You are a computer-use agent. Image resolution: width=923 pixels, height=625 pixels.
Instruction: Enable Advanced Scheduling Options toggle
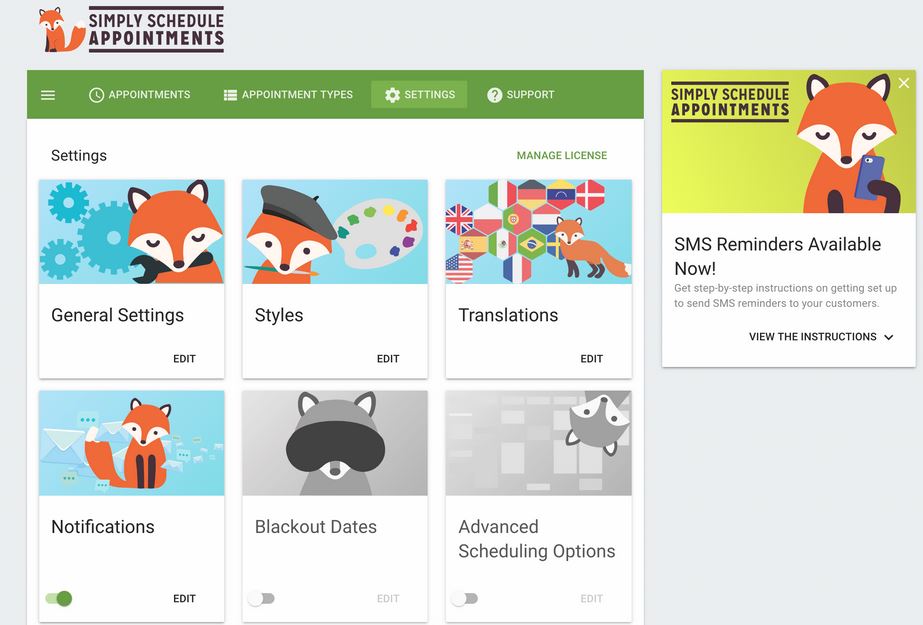[464, 599]
